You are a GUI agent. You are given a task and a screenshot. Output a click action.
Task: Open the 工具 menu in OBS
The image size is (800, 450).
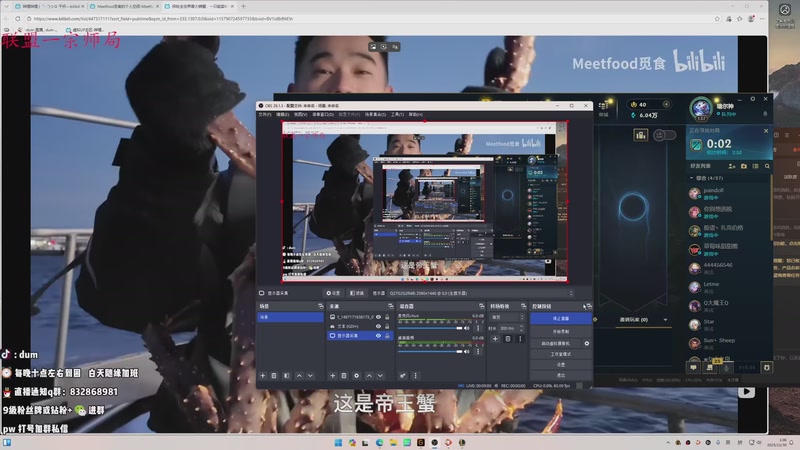pyautogui.click(x=398, y=114)
